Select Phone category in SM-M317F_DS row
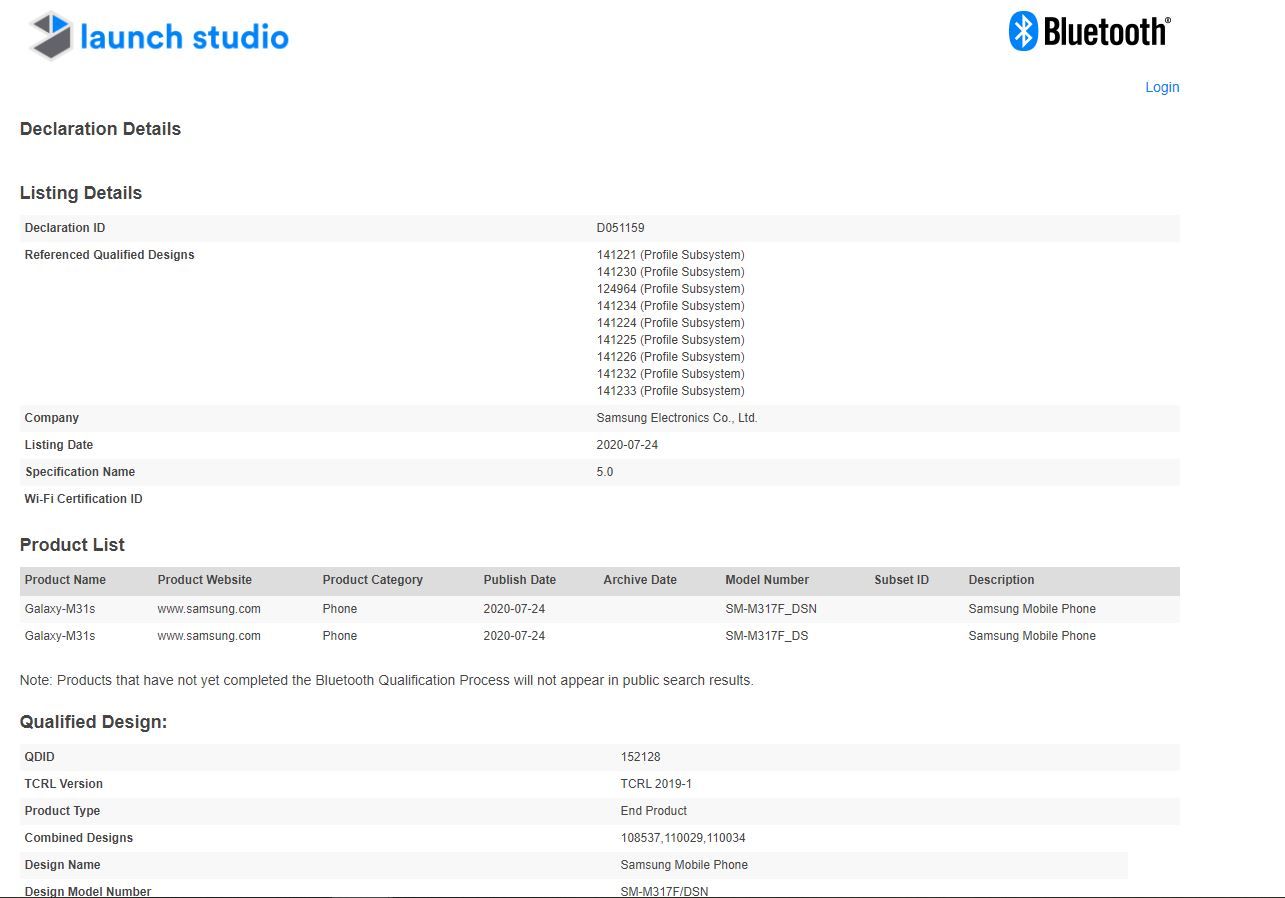The image size is (1285, 898). (340, 636)
